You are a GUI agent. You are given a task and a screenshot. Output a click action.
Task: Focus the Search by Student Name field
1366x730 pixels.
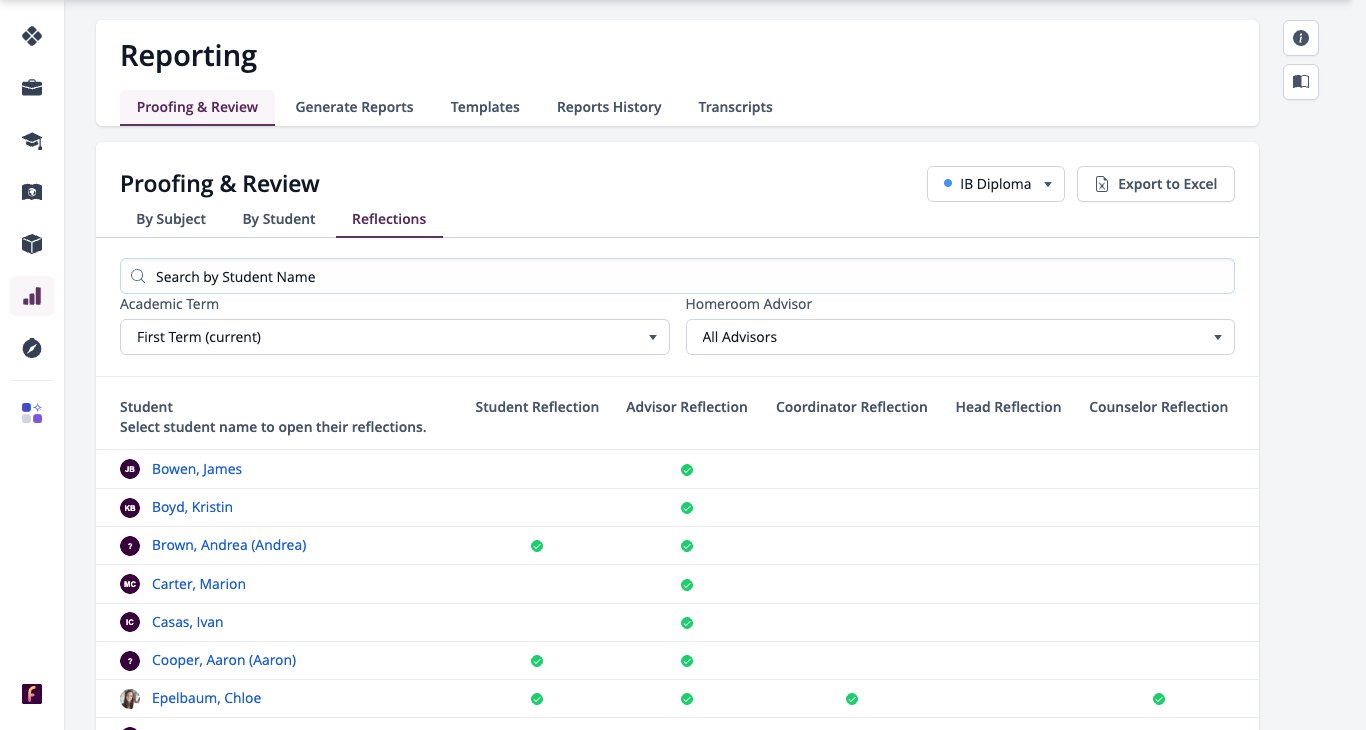point(677,276)
